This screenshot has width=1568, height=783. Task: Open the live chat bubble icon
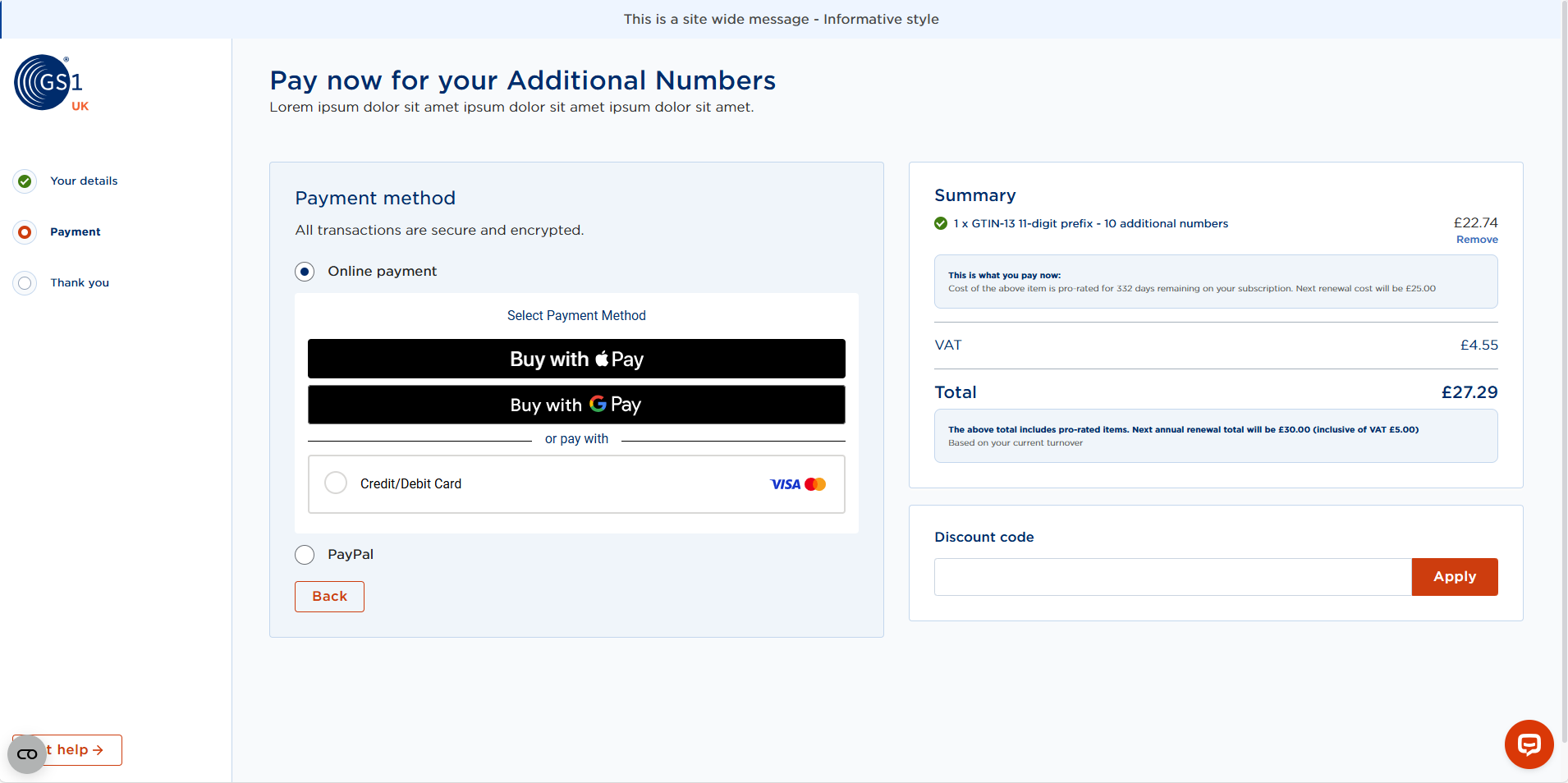coord(1528,744)
